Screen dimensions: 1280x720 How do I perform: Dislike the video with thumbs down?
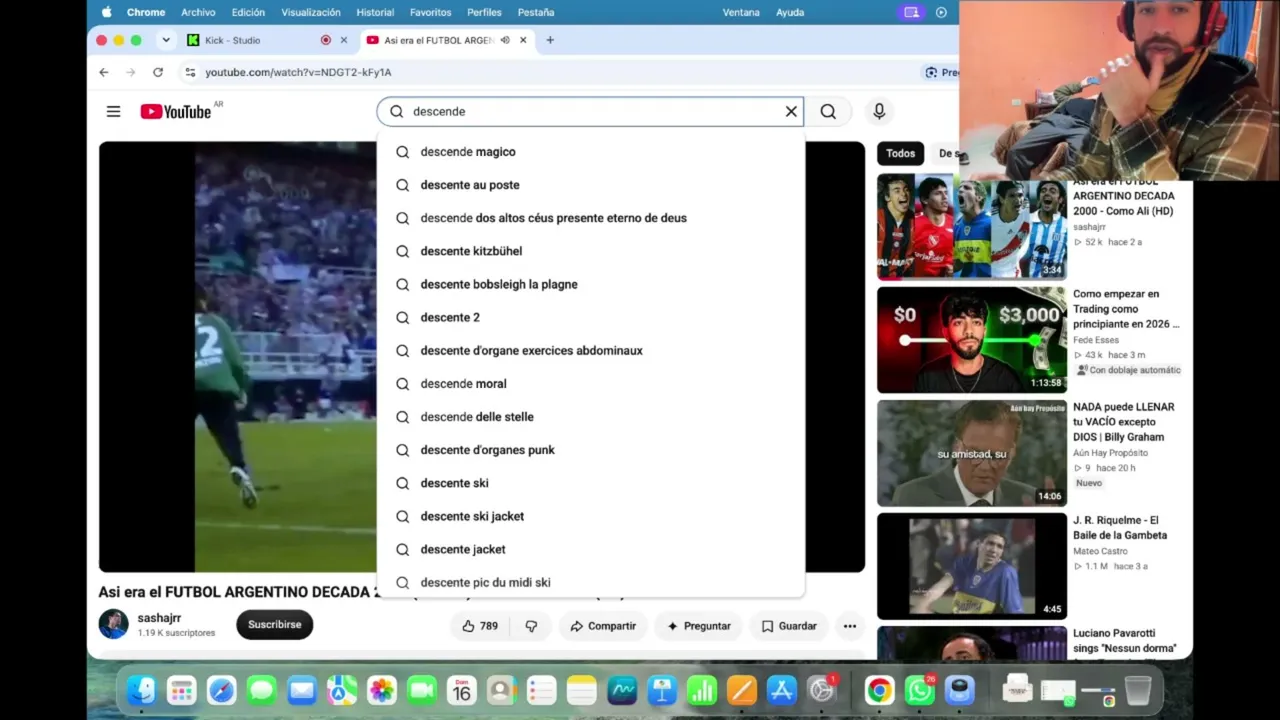(531, 626)
